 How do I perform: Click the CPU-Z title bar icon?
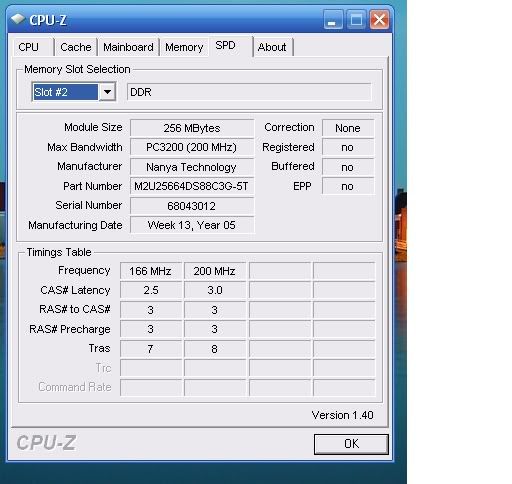click(x=17, y=19)
